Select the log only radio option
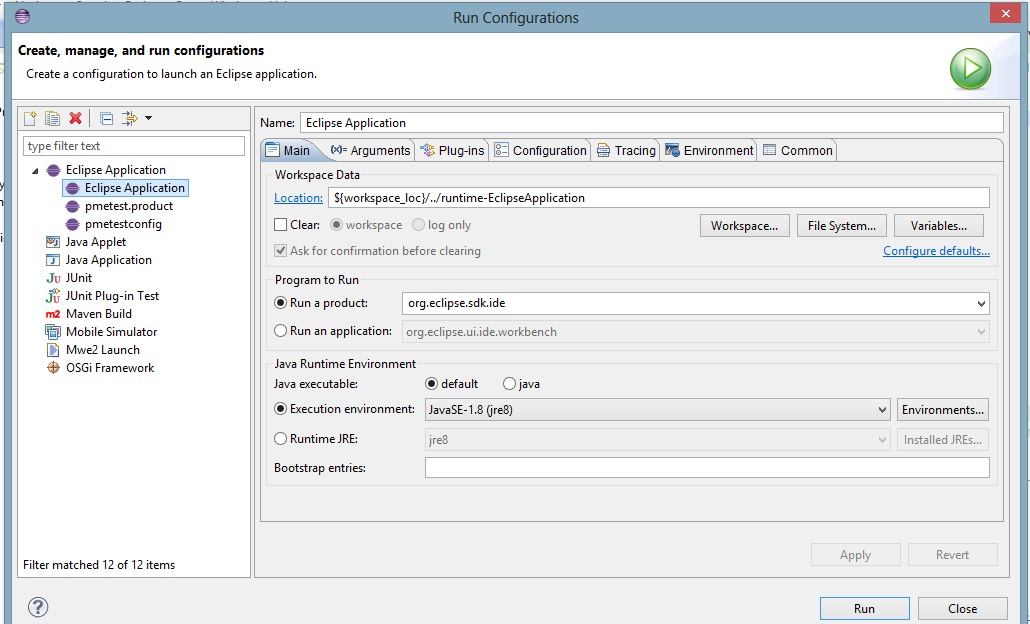The height and width of the screenshot is (624, 1030). pos(418,225)
